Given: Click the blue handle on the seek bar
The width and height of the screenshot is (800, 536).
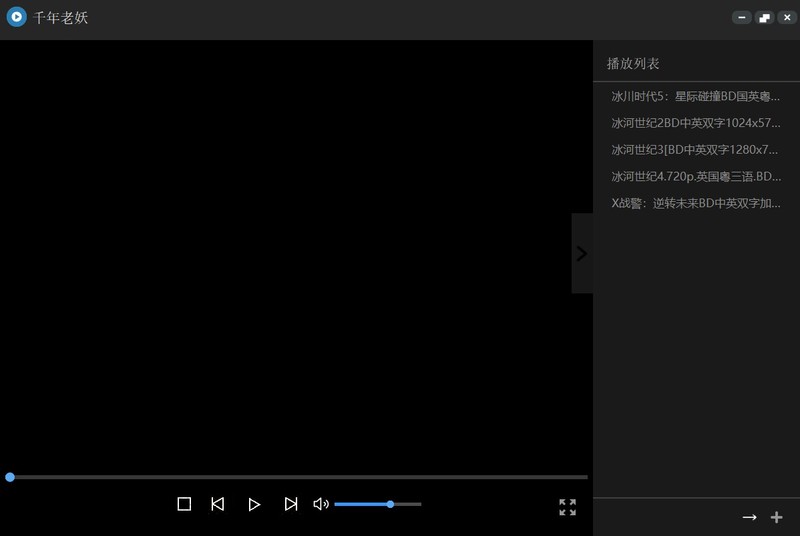Looking at the screenshot, I should [x=10, y=477].
